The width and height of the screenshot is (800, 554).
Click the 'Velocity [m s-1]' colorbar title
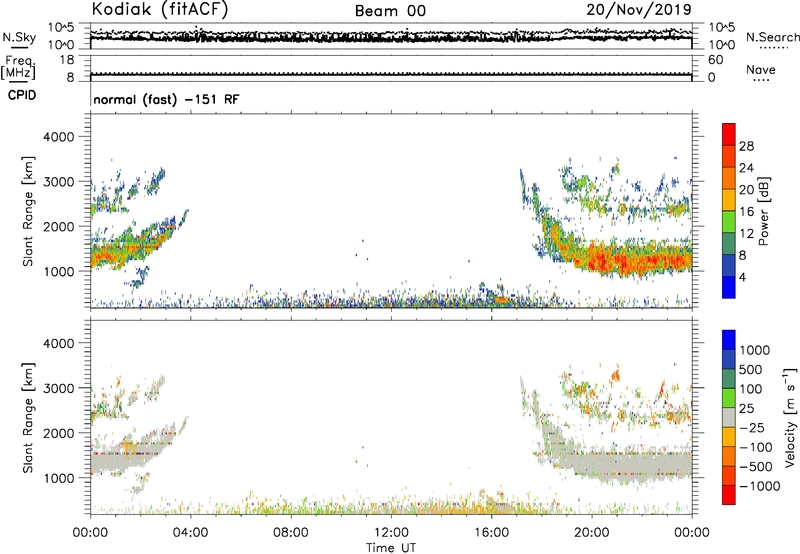click(x=790, y=417)
